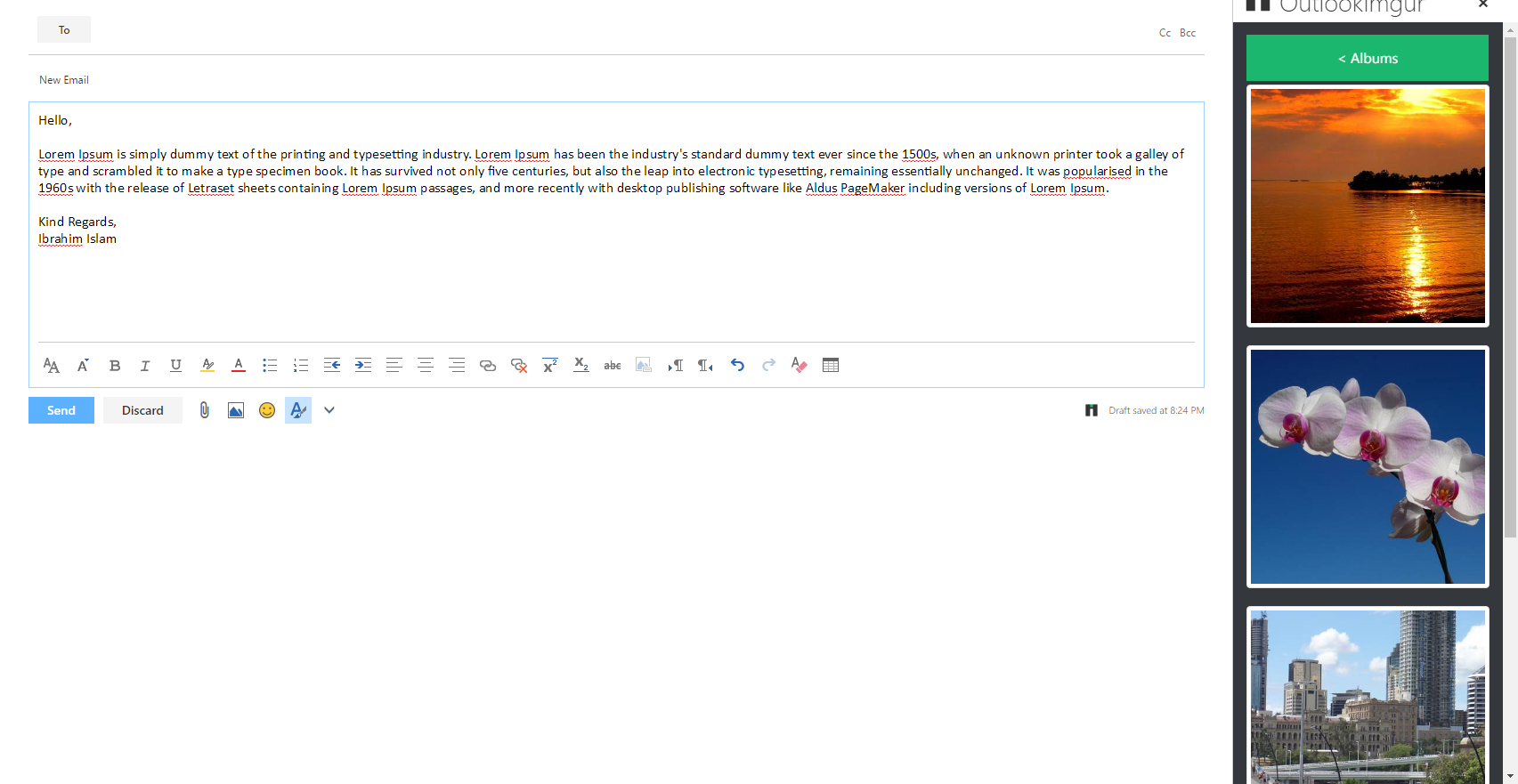
Task: Click "Kind Regards," line in message
Action: [x=77, y=222]
